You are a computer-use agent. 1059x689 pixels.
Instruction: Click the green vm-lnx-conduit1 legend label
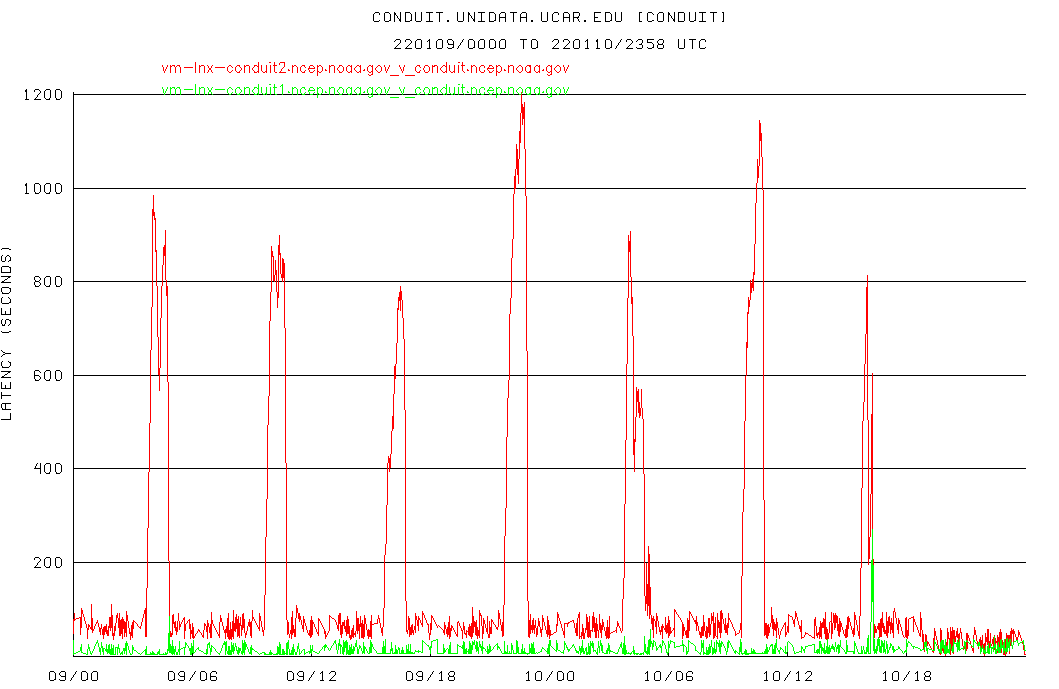pyautogui.click(x=365, y=90)
